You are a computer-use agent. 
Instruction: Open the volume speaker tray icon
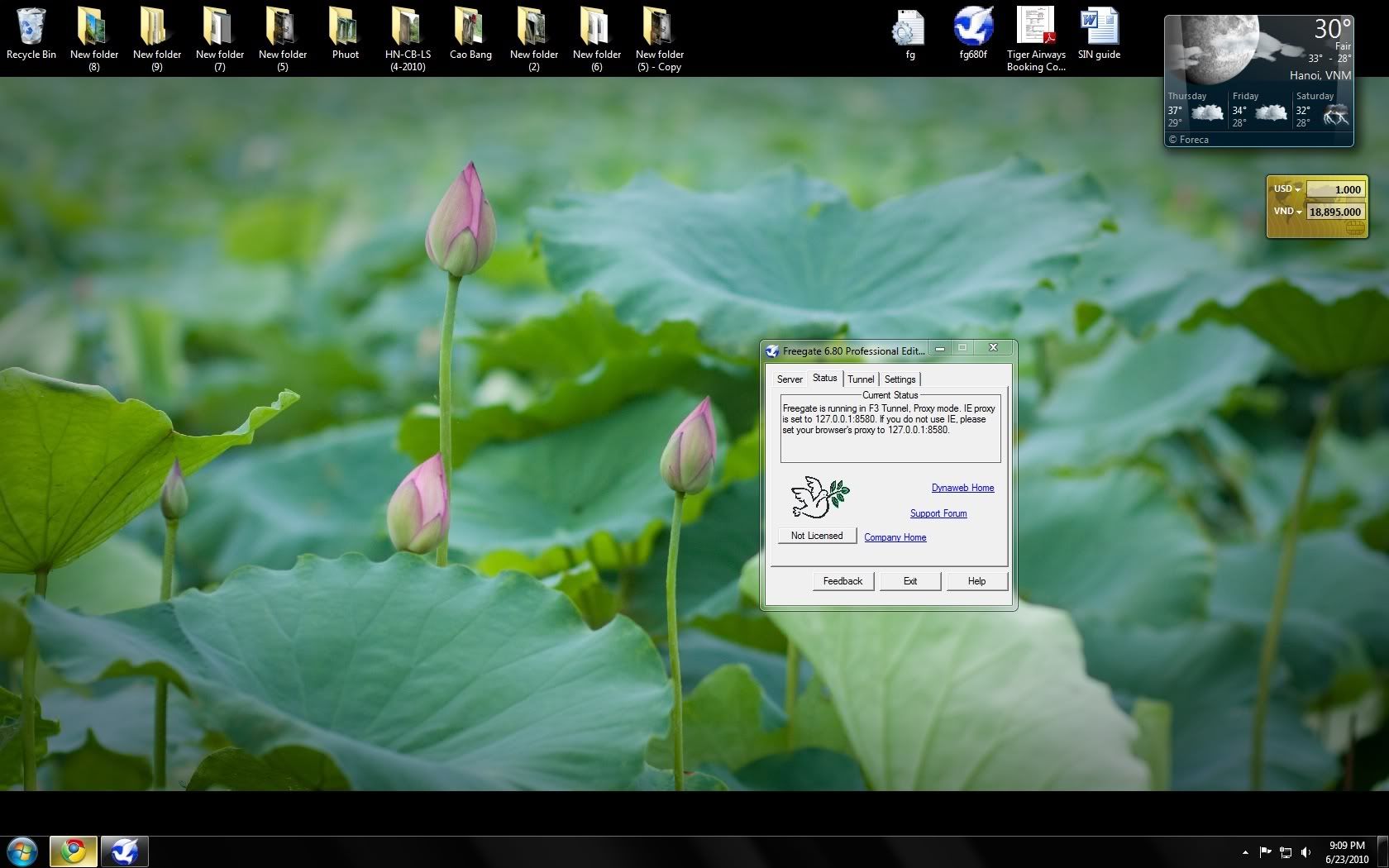[1306, 852]
